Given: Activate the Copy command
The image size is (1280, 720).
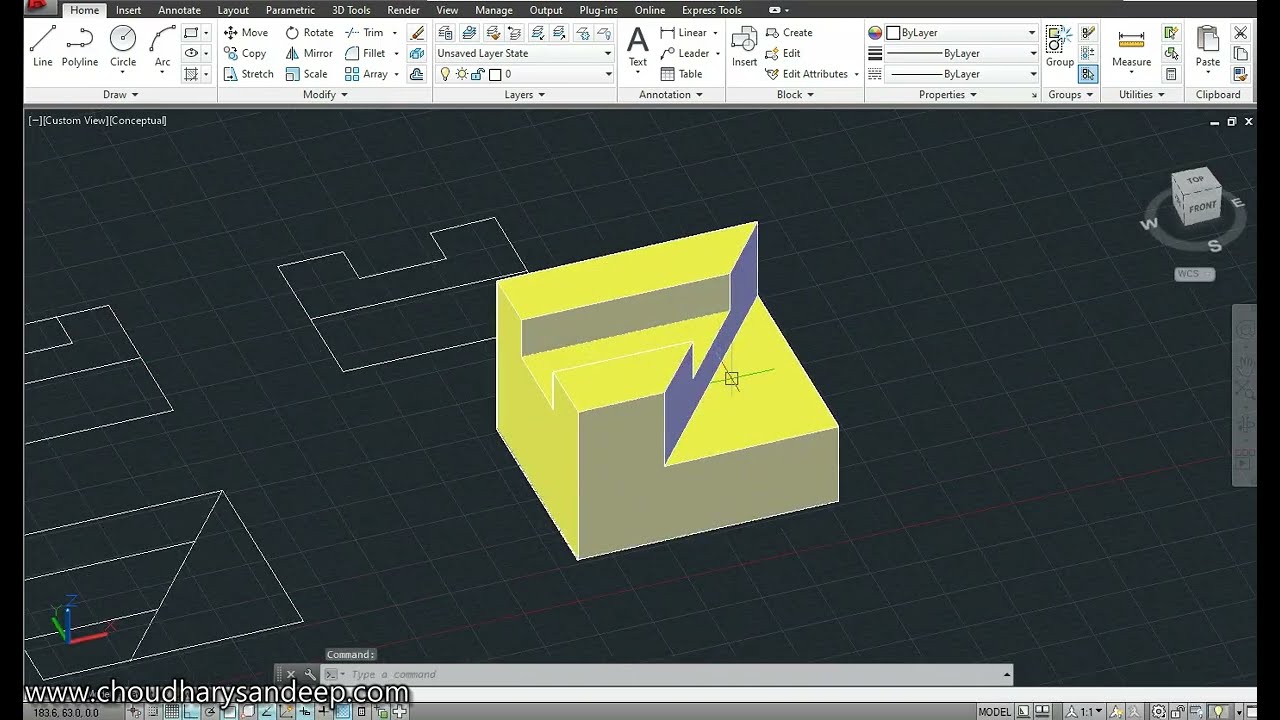Looking at the screenshot, I should click(245, 53).
